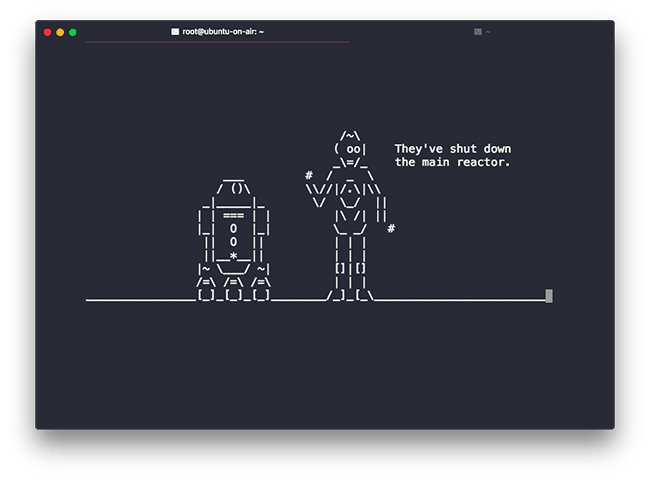The width and height of the screenshot is (650, 480).
Task: Maximize terminal using green button
Action: [x=73, y=32]
